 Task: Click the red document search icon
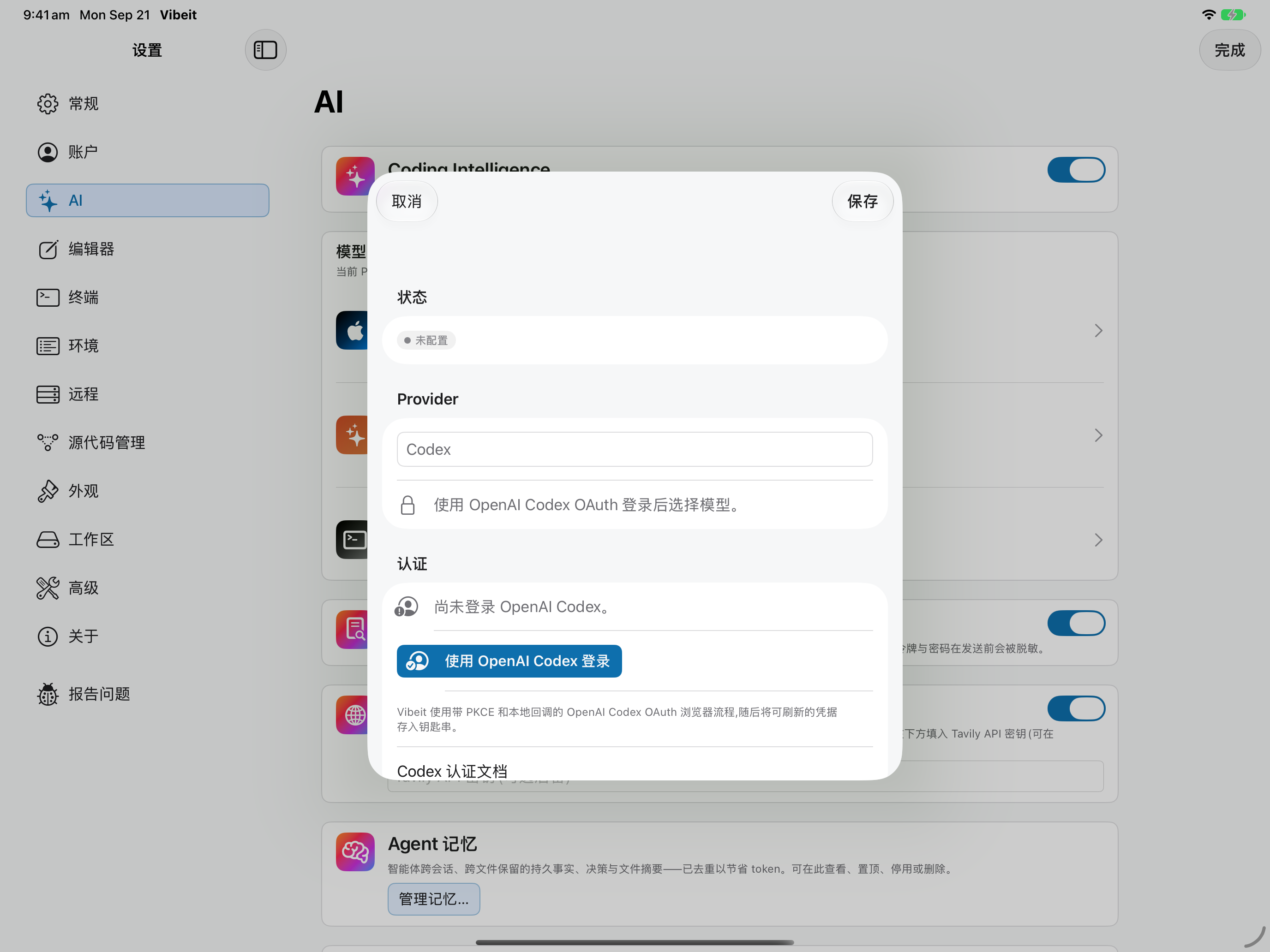352,630
